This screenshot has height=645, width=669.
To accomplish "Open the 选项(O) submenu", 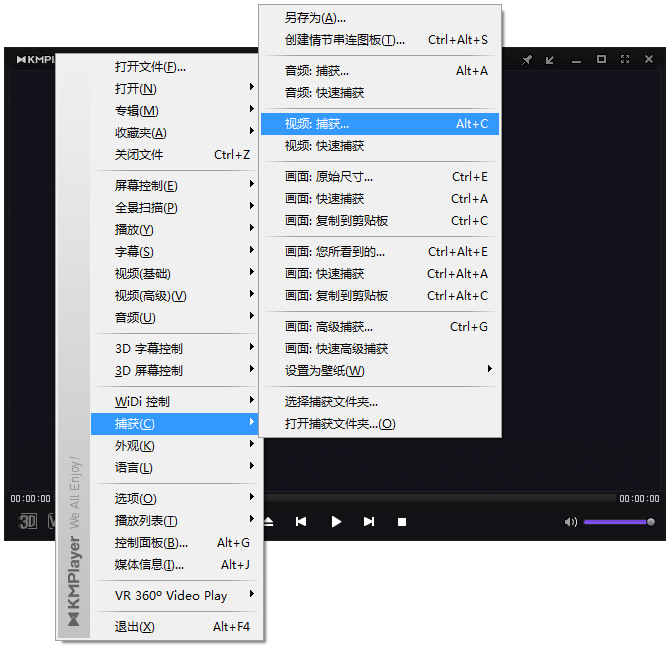I will [x=175, y=498].
